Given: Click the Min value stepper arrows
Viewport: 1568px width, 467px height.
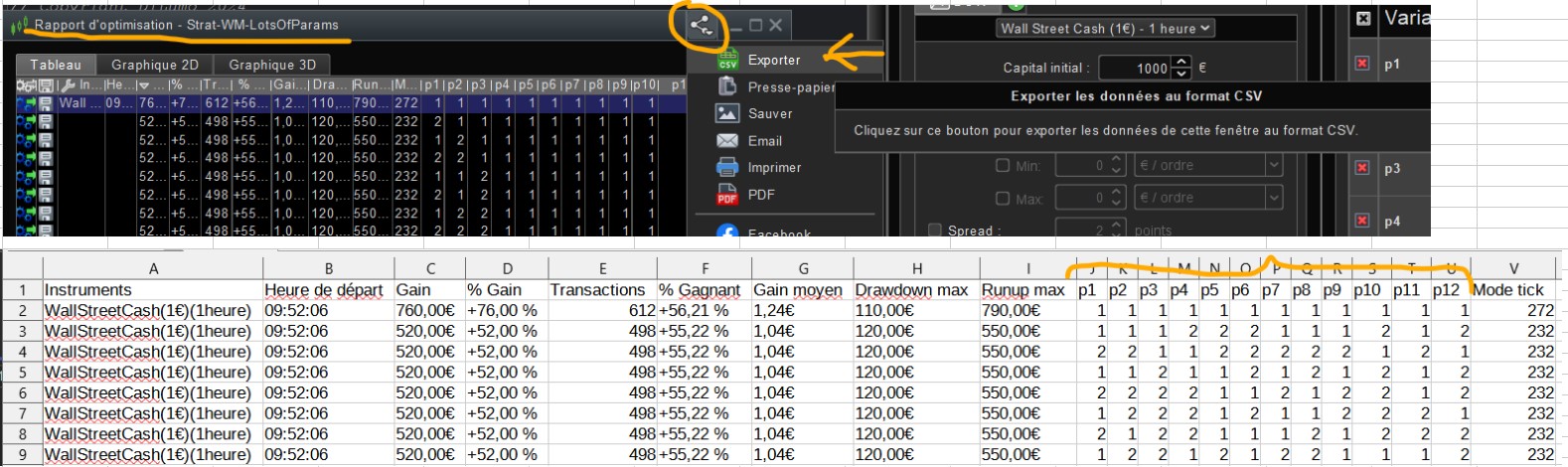Looking at the screenshot, I should point(1117,165).
